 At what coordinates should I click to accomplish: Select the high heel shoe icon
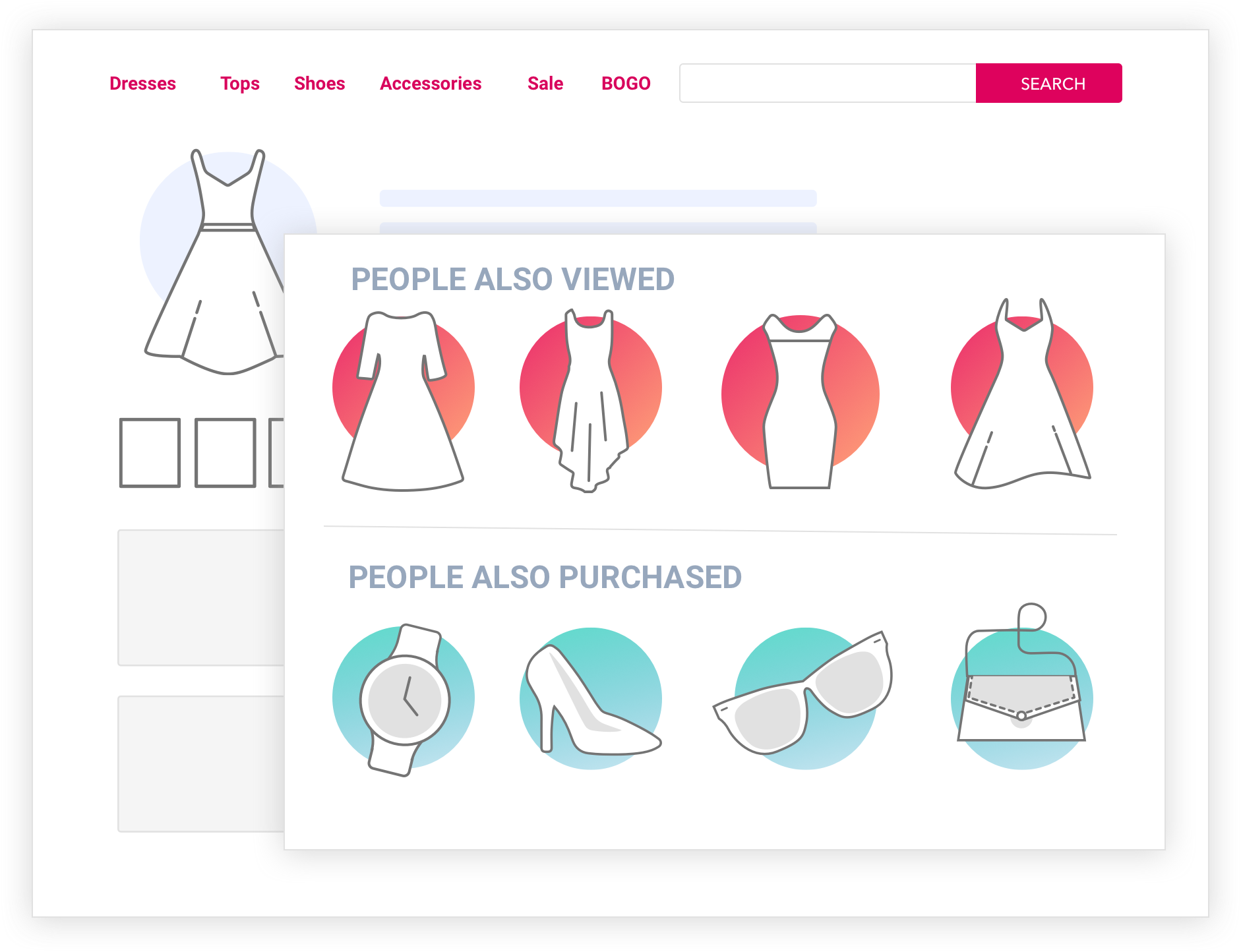pyautogui.click(x=591, y=700)
